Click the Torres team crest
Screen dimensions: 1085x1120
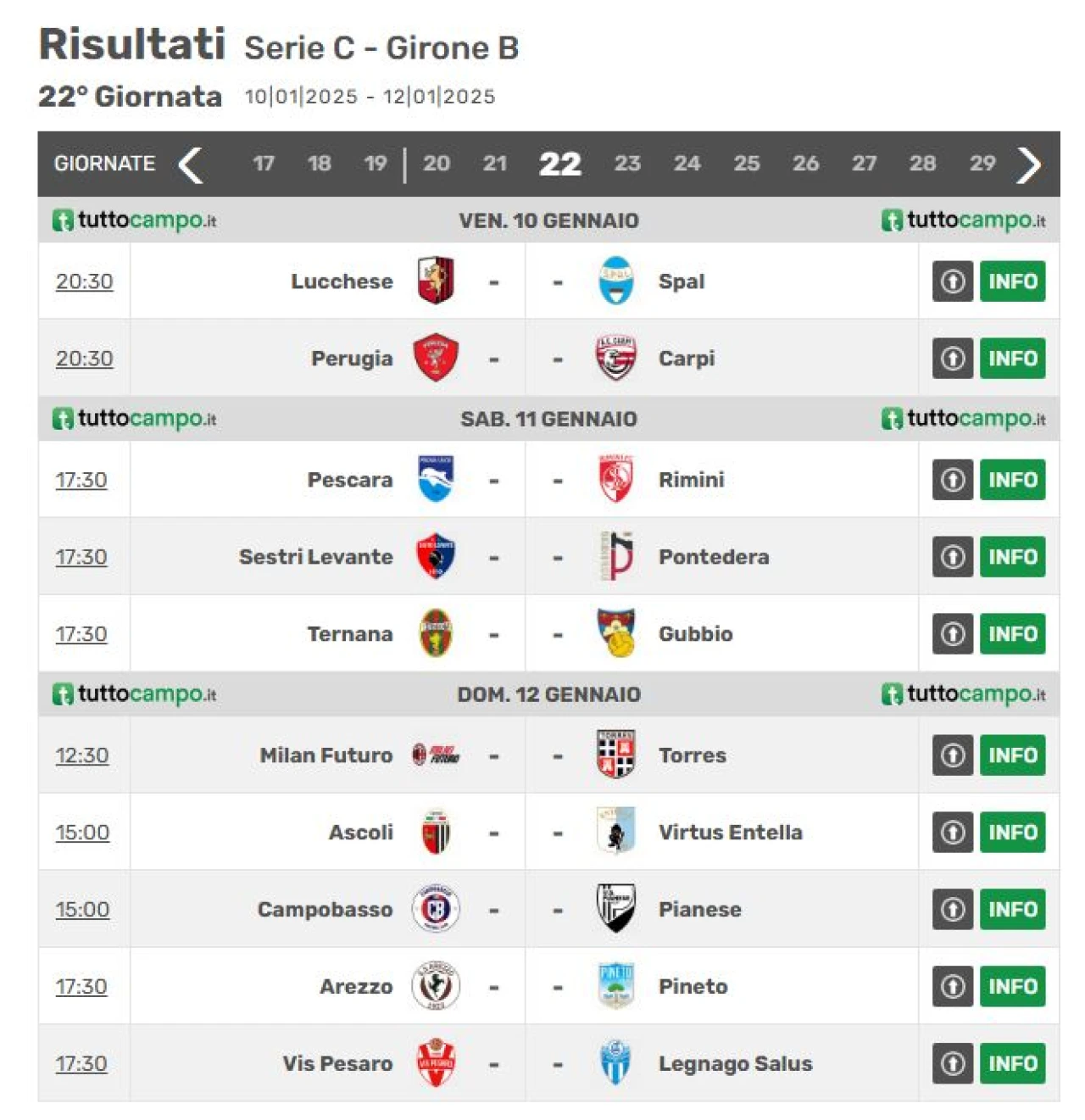click(615, 755)
